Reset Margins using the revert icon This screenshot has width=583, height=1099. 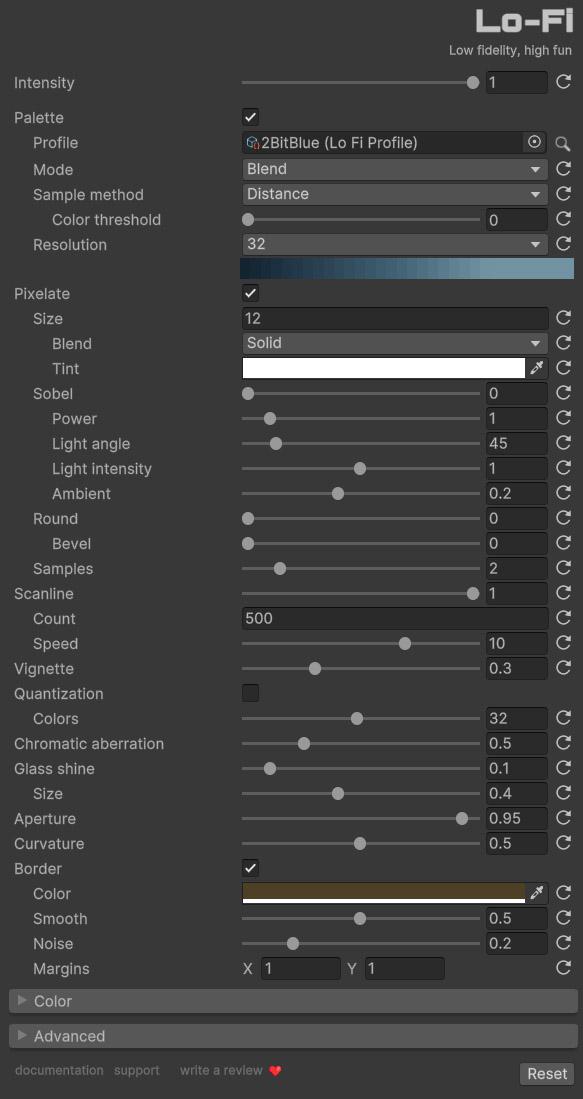pyautogui.click(x=563, y=969)
